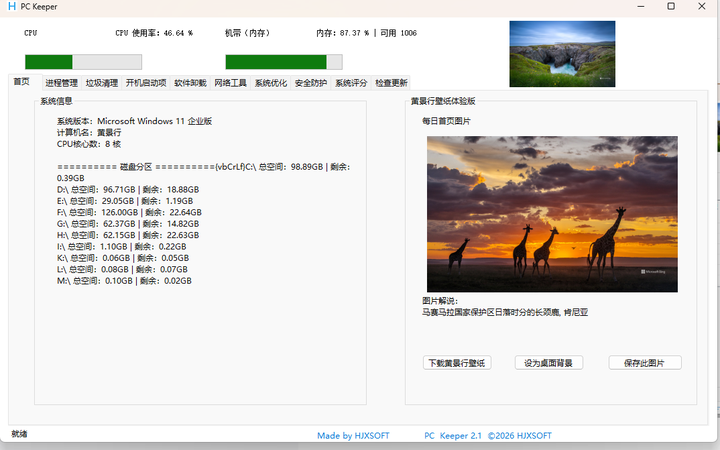Click the 机带（内存） label
This screenshot has height=450, width=720.
(248, 33)
